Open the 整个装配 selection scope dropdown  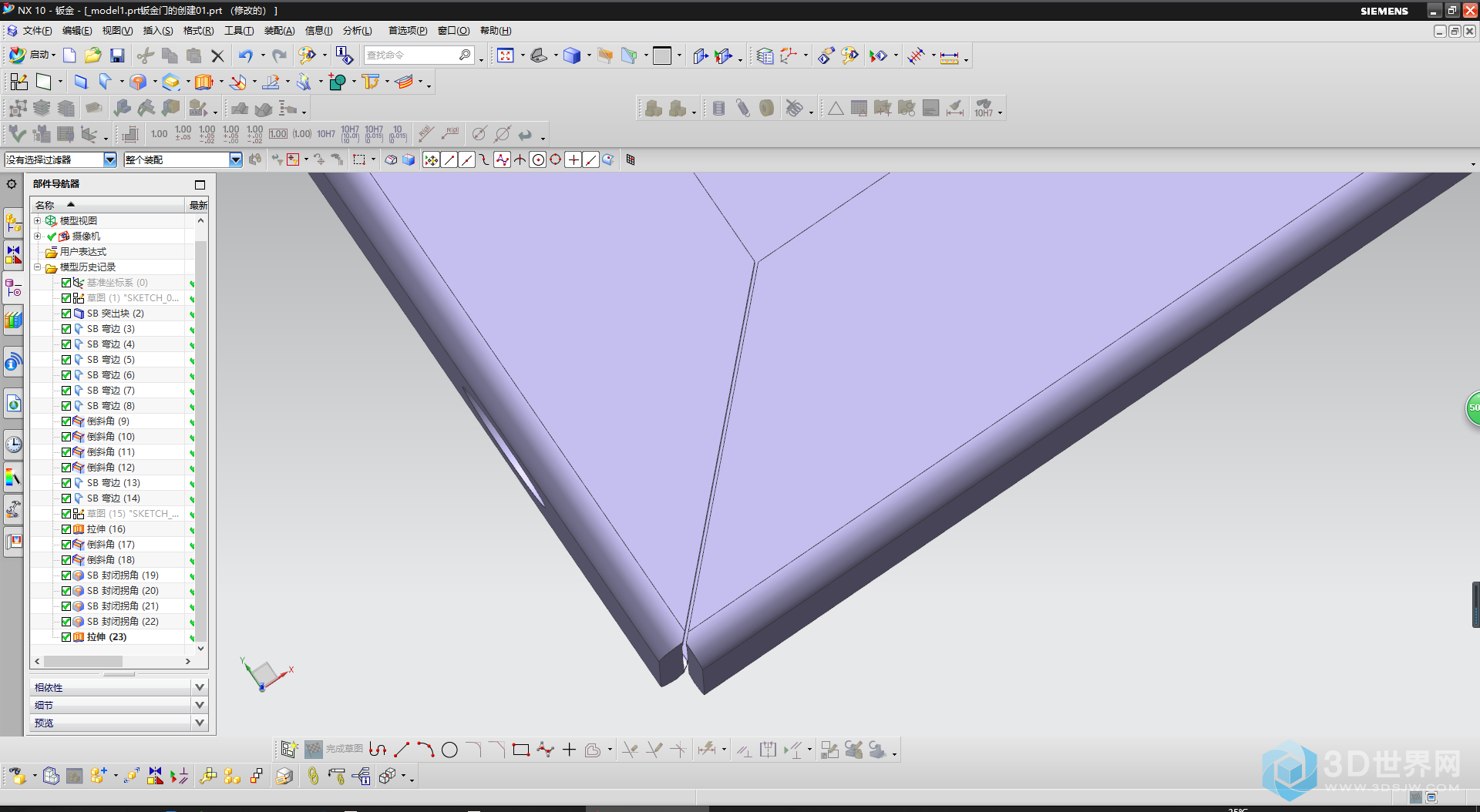click(236, 159)
